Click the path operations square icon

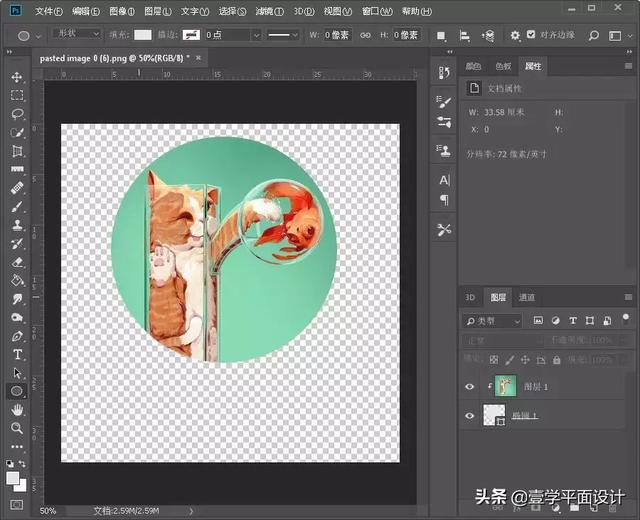click(441, 36)
